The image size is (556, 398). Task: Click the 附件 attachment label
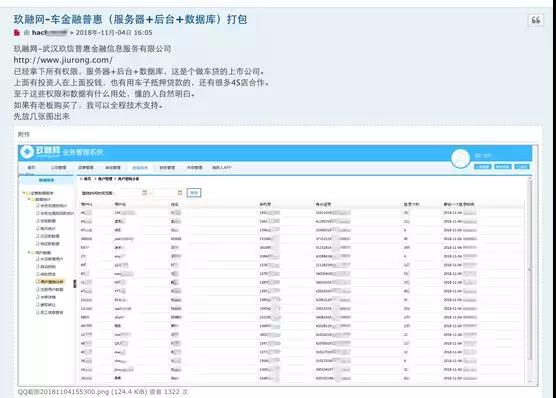point(23,134)
